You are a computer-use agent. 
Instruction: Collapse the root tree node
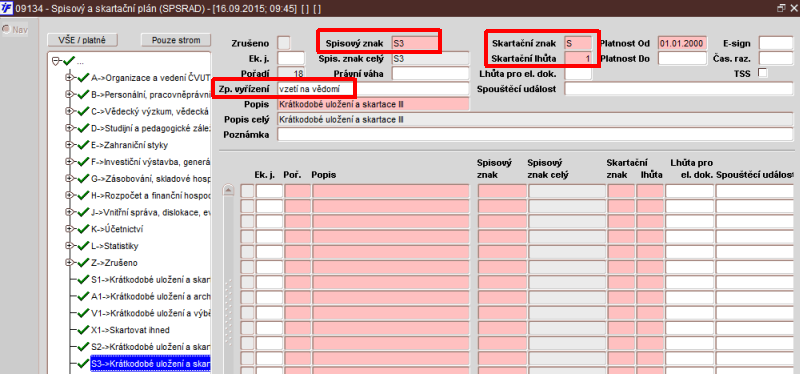point(56,61)
